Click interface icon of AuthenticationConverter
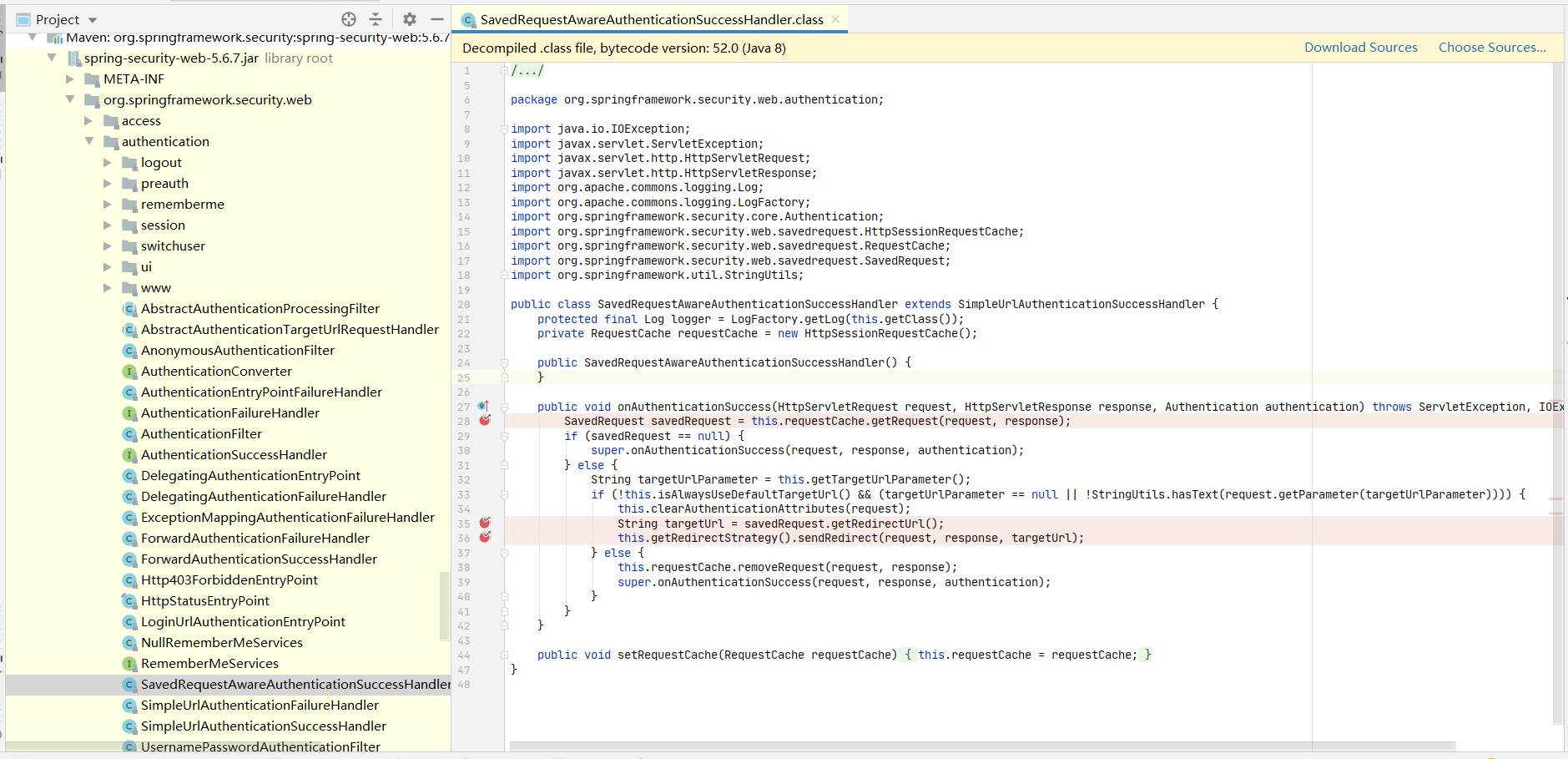This screenshot has height=759, width=1568. [129, 372]
